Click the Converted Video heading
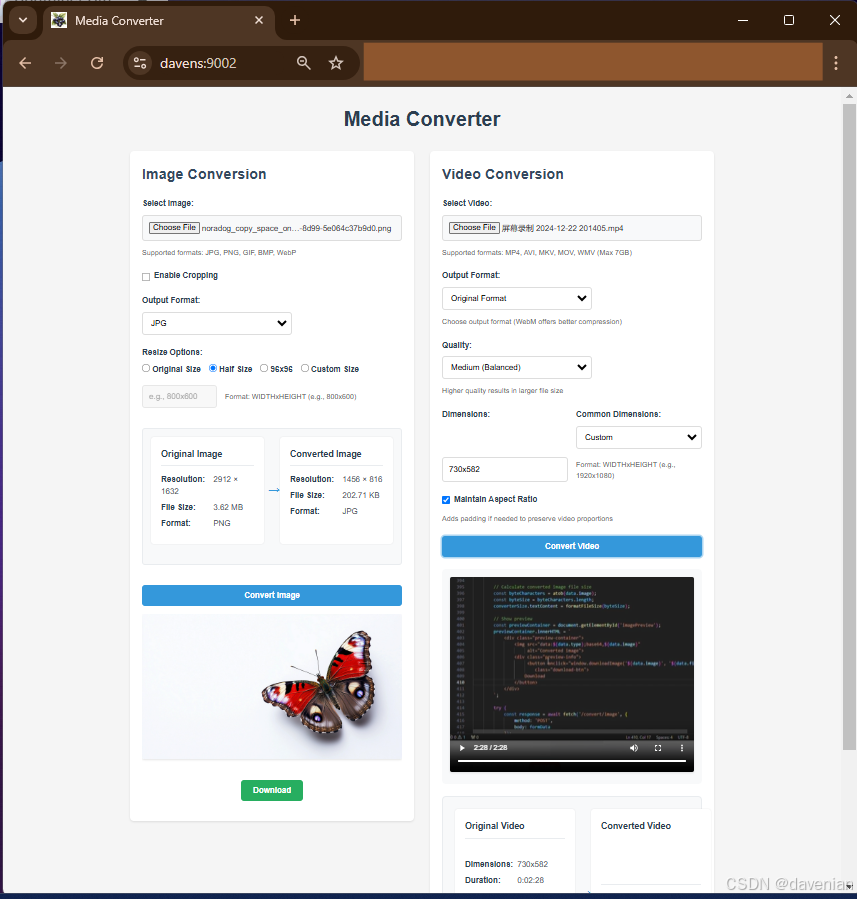This screenshot has height=899, width=857. (636, 826)
